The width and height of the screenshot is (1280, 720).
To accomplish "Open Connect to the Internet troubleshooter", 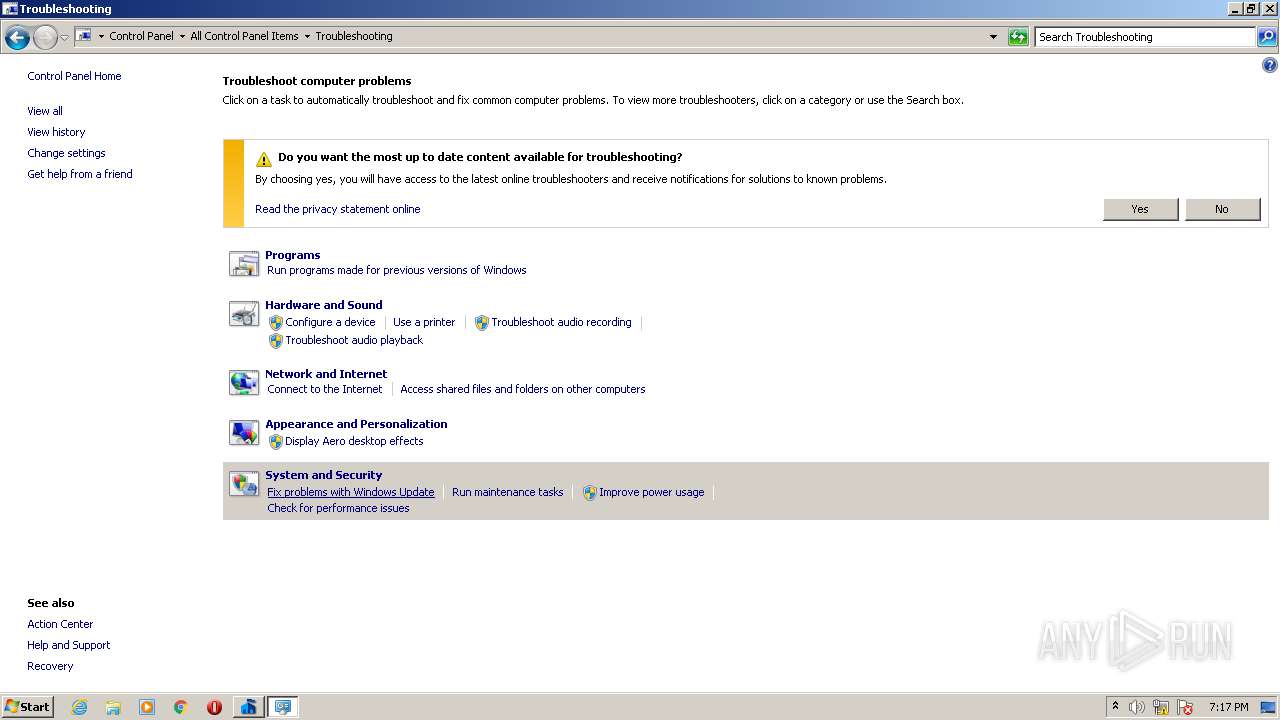I will click(325, 389).
